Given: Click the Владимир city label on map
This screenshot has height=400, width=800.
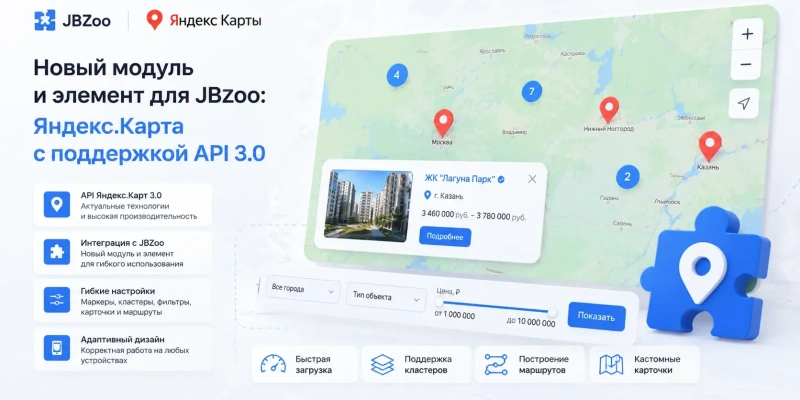Looking at the screenshot, I should (x=514, y=132).
